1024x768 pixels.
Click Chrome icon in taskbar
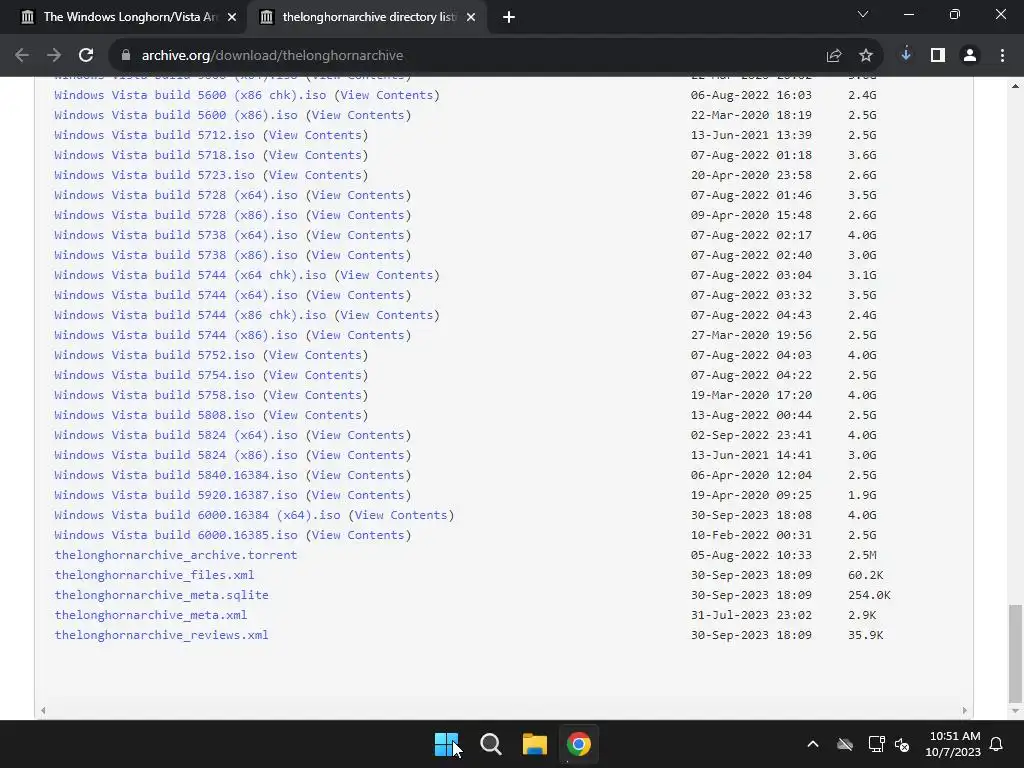pyautogui.click(x=578, y=744)
